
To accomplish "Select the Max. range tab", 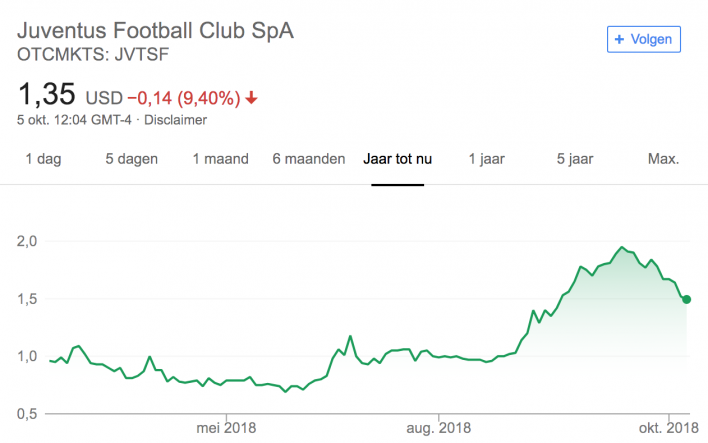I will coord(663,159).
